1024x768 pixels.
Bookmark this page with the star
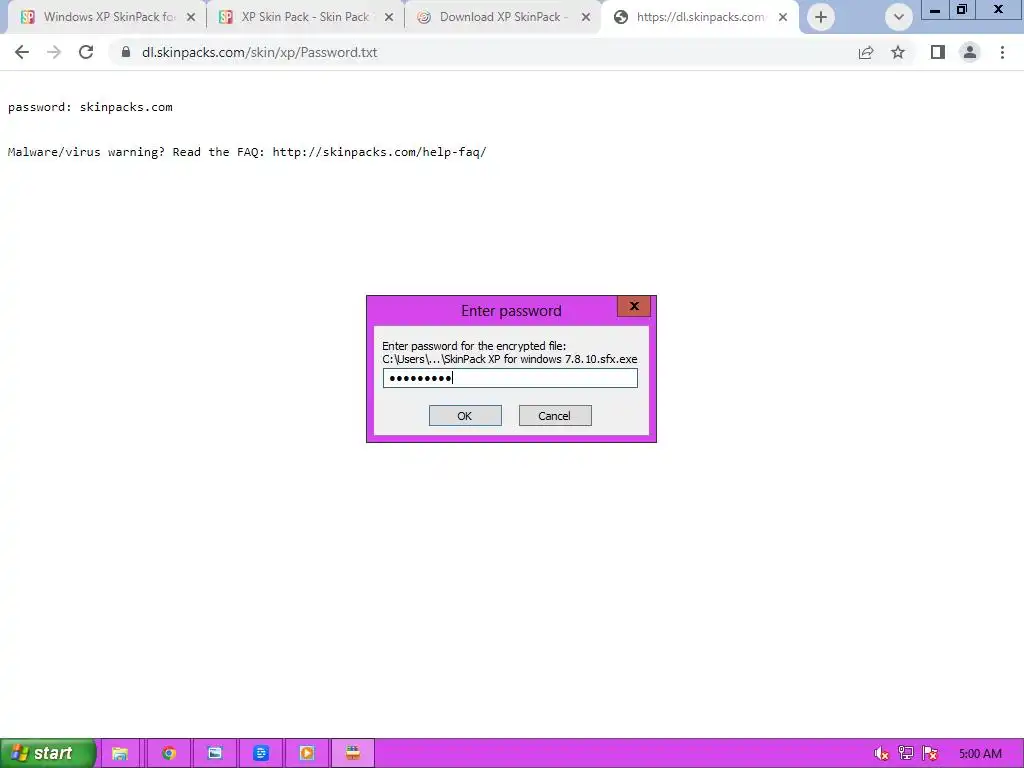point(898,52)
